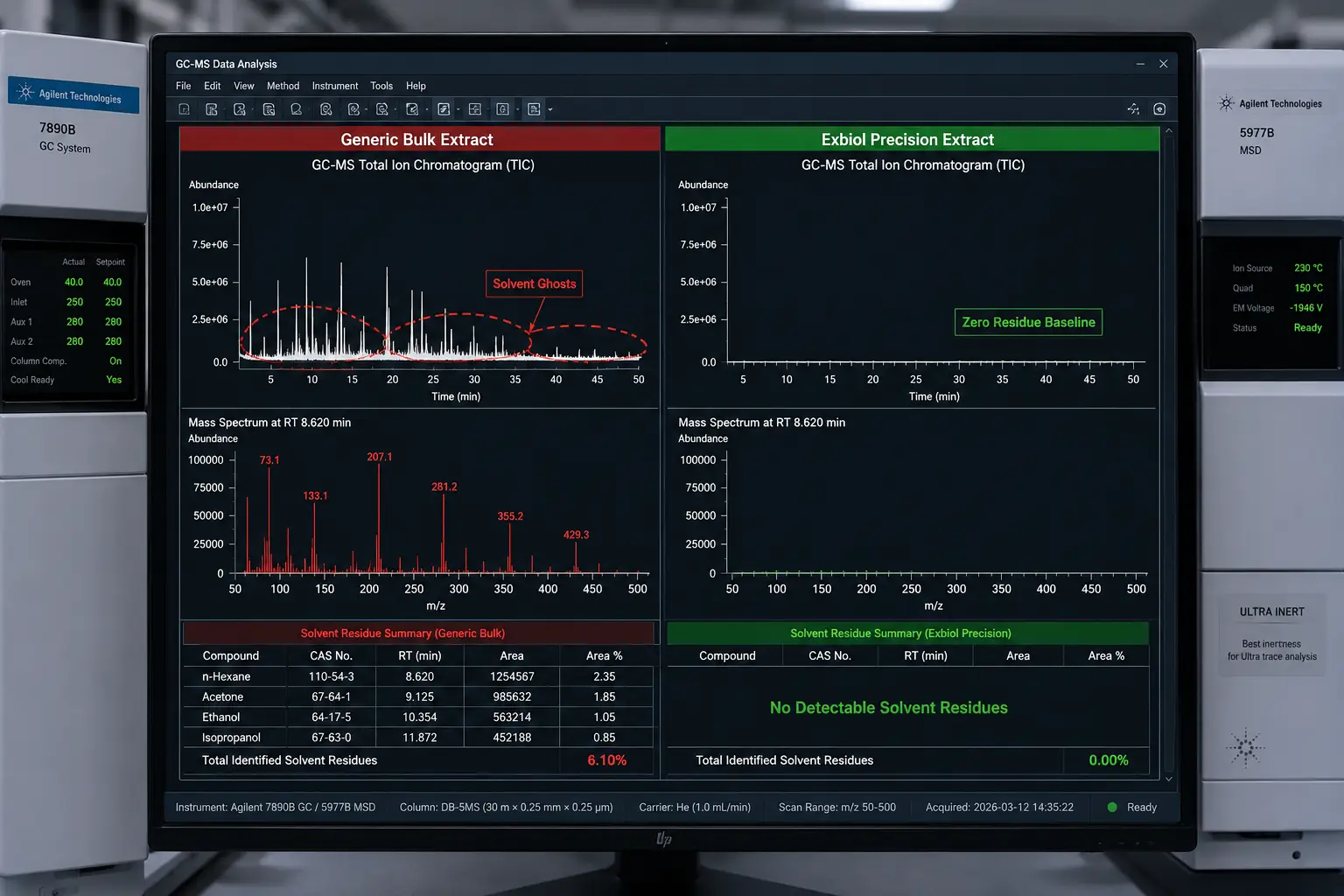Click the third toolbar icon from the left

240,109
